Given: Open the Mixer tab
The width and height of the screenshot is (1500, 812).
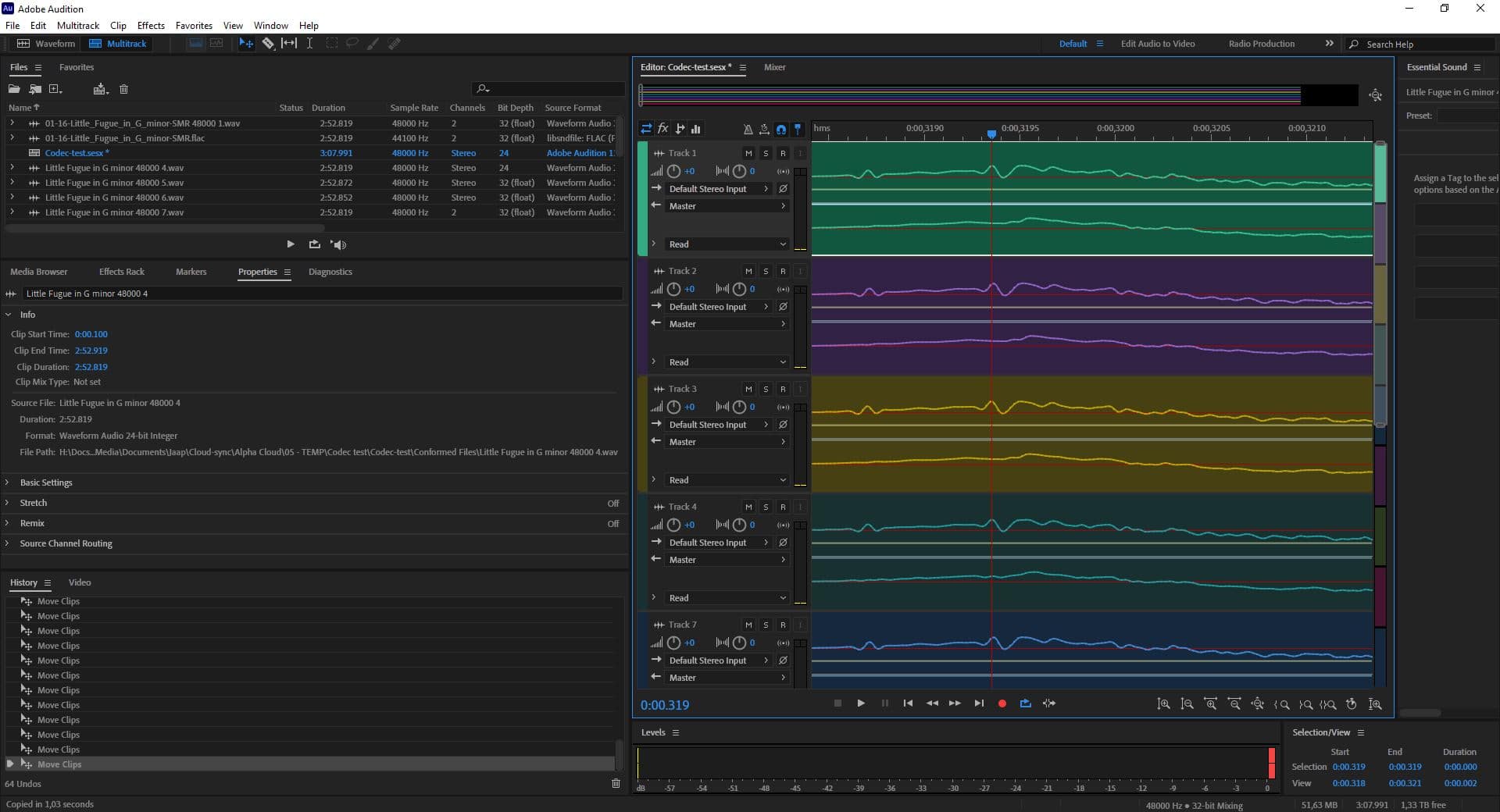Looking at the screenshot, I should [x=774, y=67].
